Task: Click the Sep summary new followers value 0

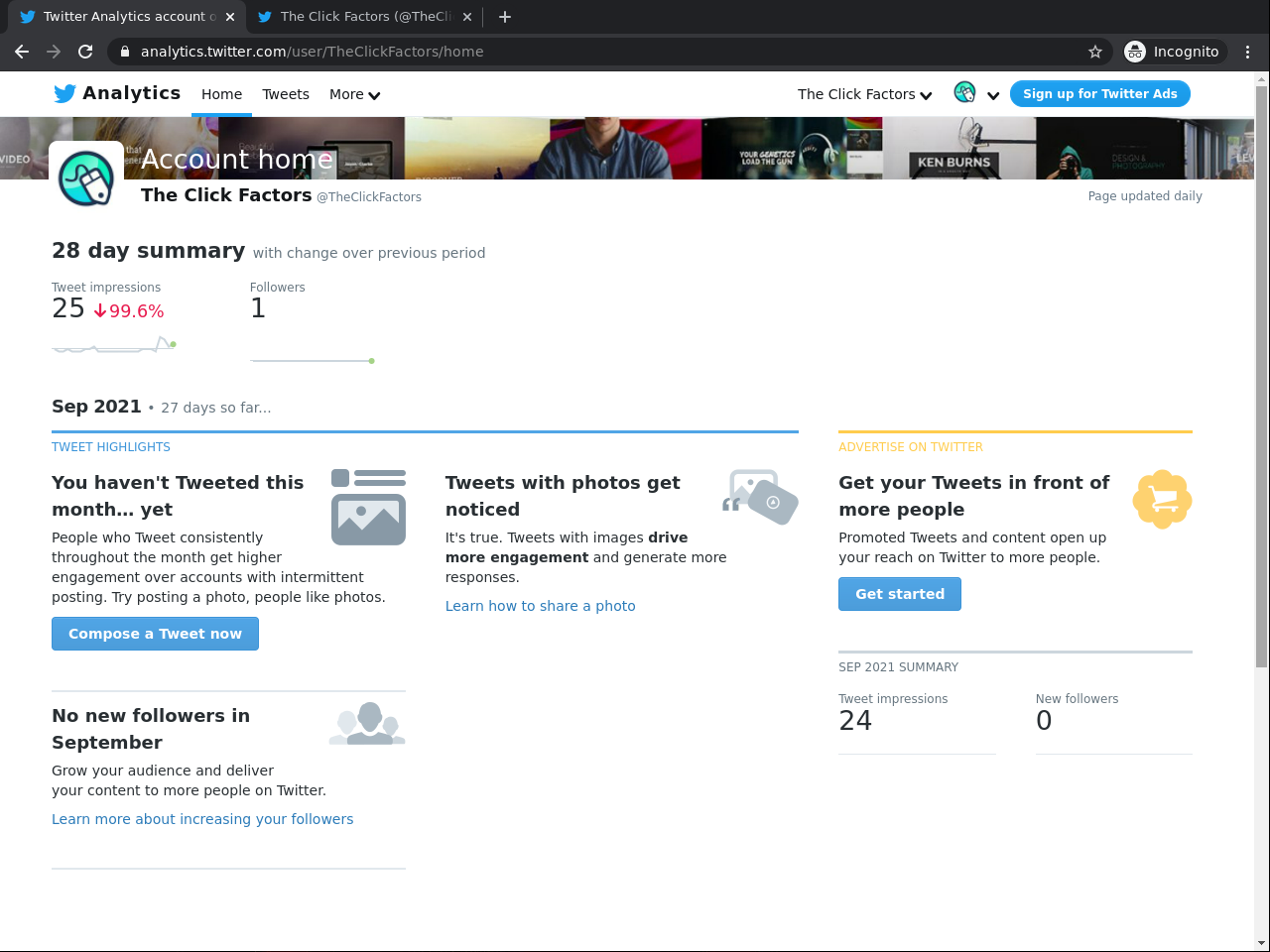Action: pyautogui.click(x=1044, y=721)
